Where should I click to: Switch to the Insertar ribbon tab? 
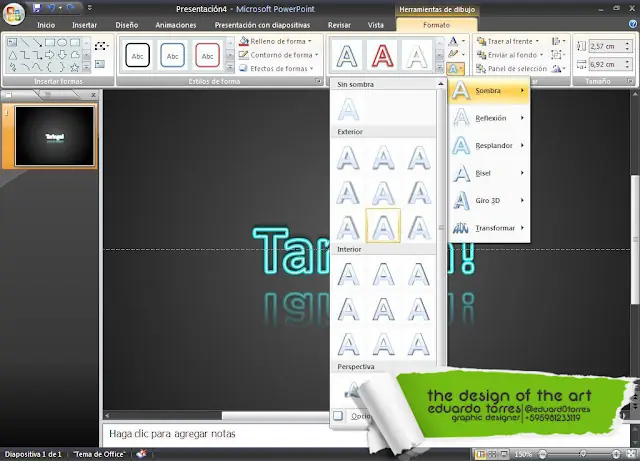point(84,25)
